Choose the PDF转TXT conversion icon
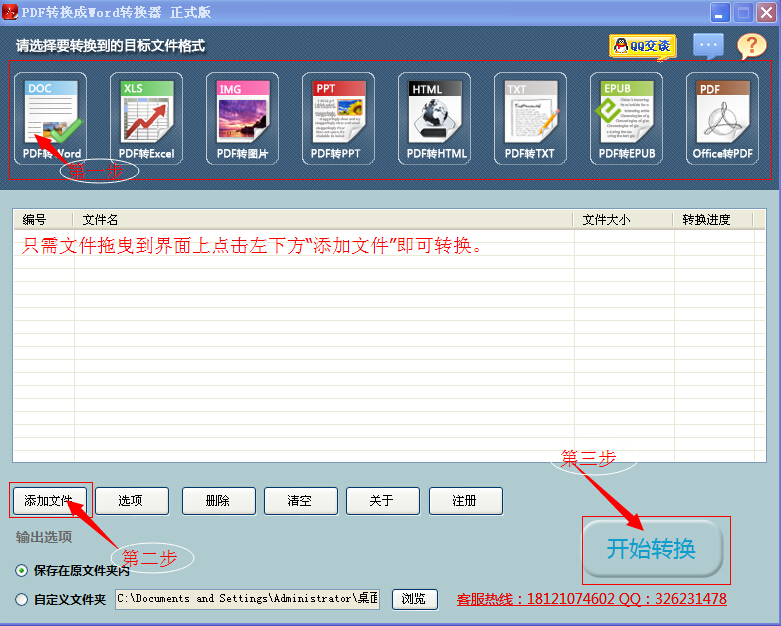The width and height of the screenshot is (781, 626). [530, 119]
